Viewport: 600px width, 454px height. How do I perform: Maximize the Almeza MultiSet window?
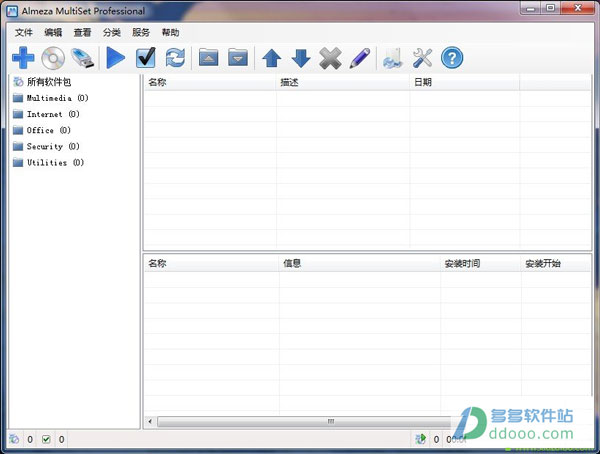550,8
